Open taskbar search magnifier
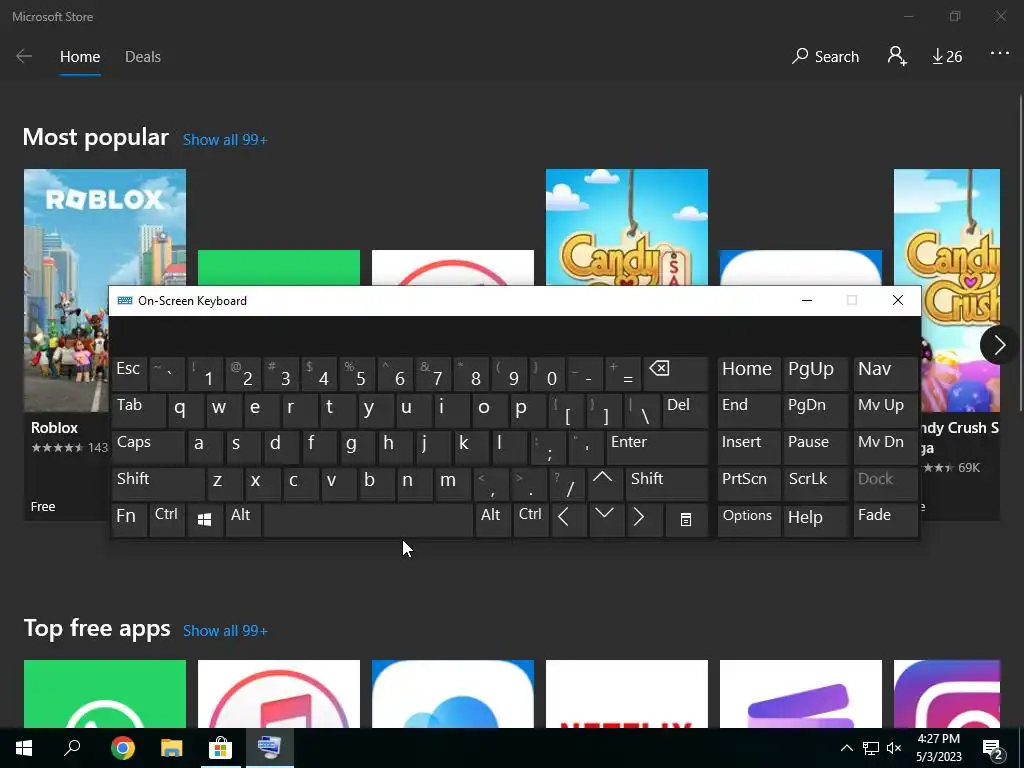The height and width of the screenshot is (768, 1024). (72, 747)
